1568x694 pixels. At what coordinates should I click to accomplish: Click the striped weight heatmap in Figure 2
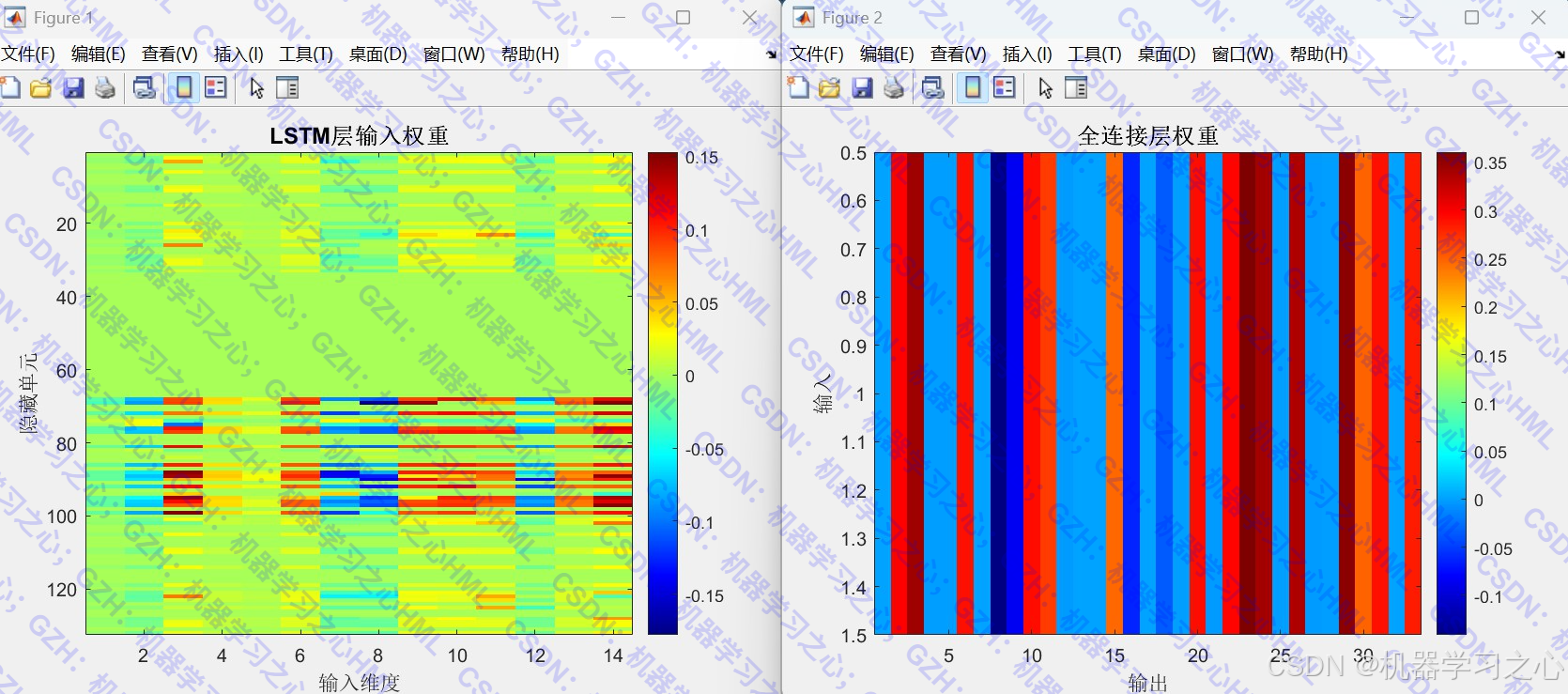(x=1147, y=393)
